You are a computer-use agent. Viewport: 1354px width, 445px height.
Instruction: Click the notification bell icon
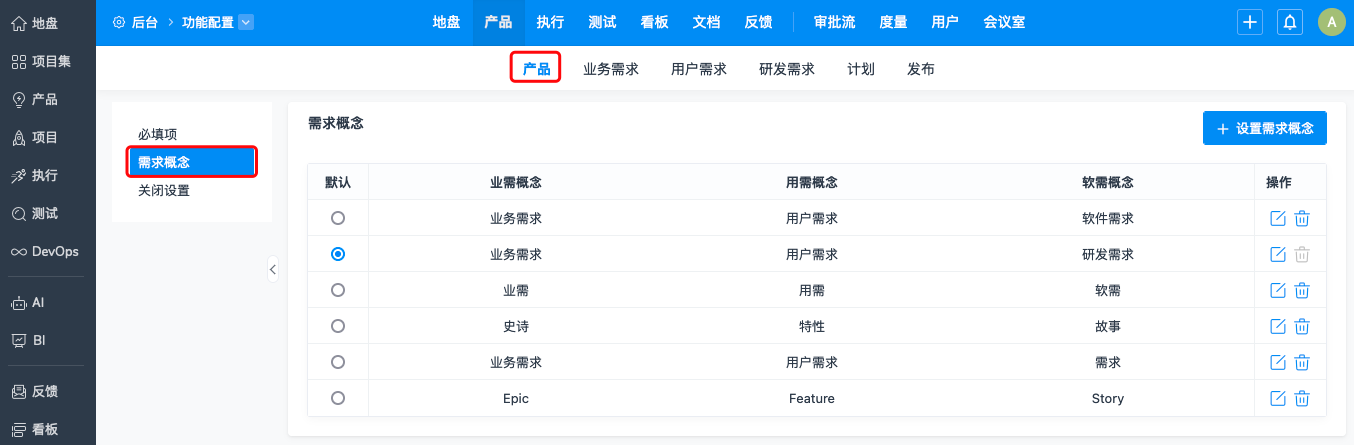tap(1291, 22)
